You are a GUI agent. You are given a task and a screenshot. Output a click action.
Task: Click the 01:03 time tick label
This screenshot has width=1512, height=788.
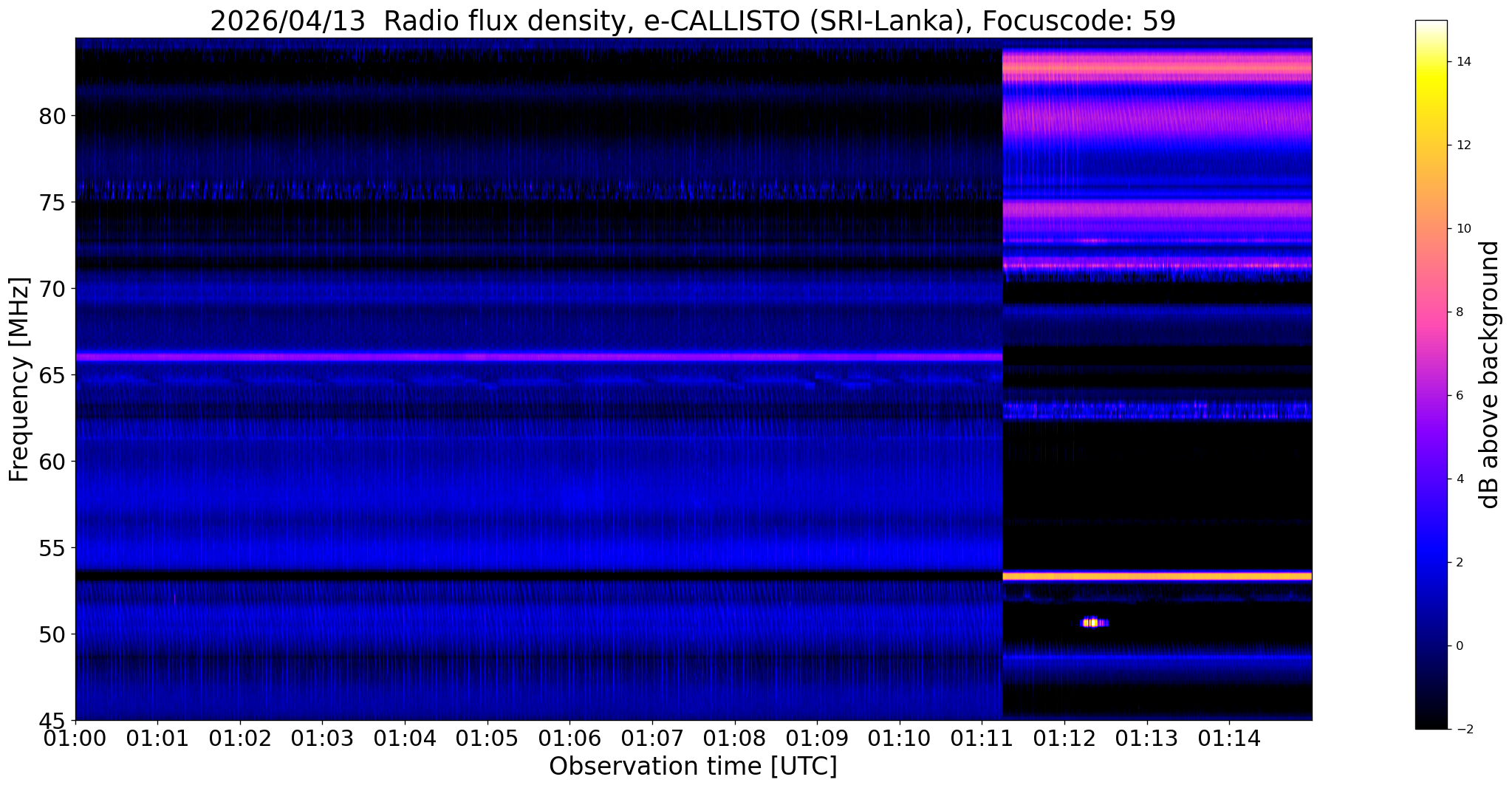[323, 738]
